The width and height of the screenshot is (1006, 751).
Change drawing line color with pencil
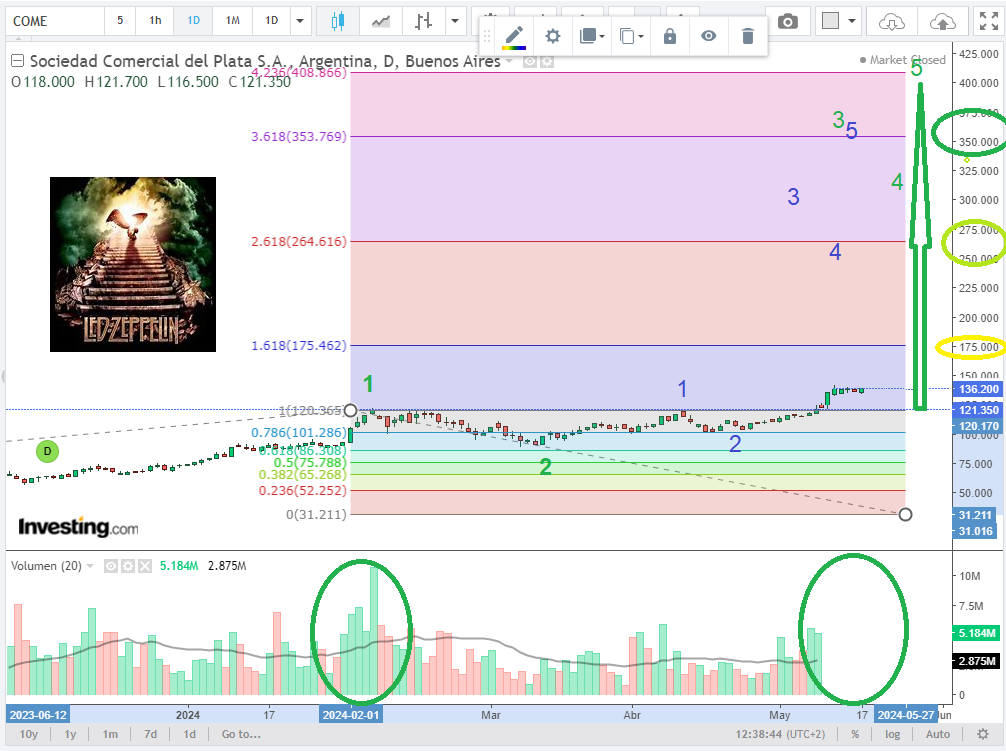[515, 37]
